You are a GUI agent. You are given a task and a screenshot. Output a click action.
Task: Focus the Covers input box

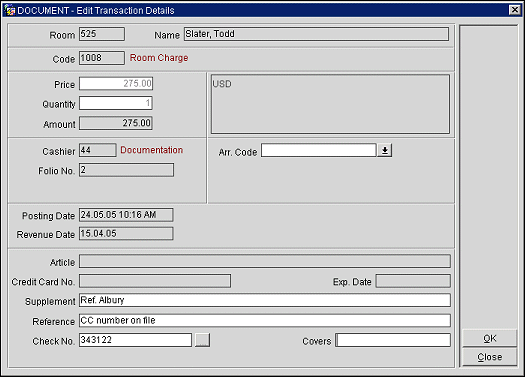[x=393, y=340]
